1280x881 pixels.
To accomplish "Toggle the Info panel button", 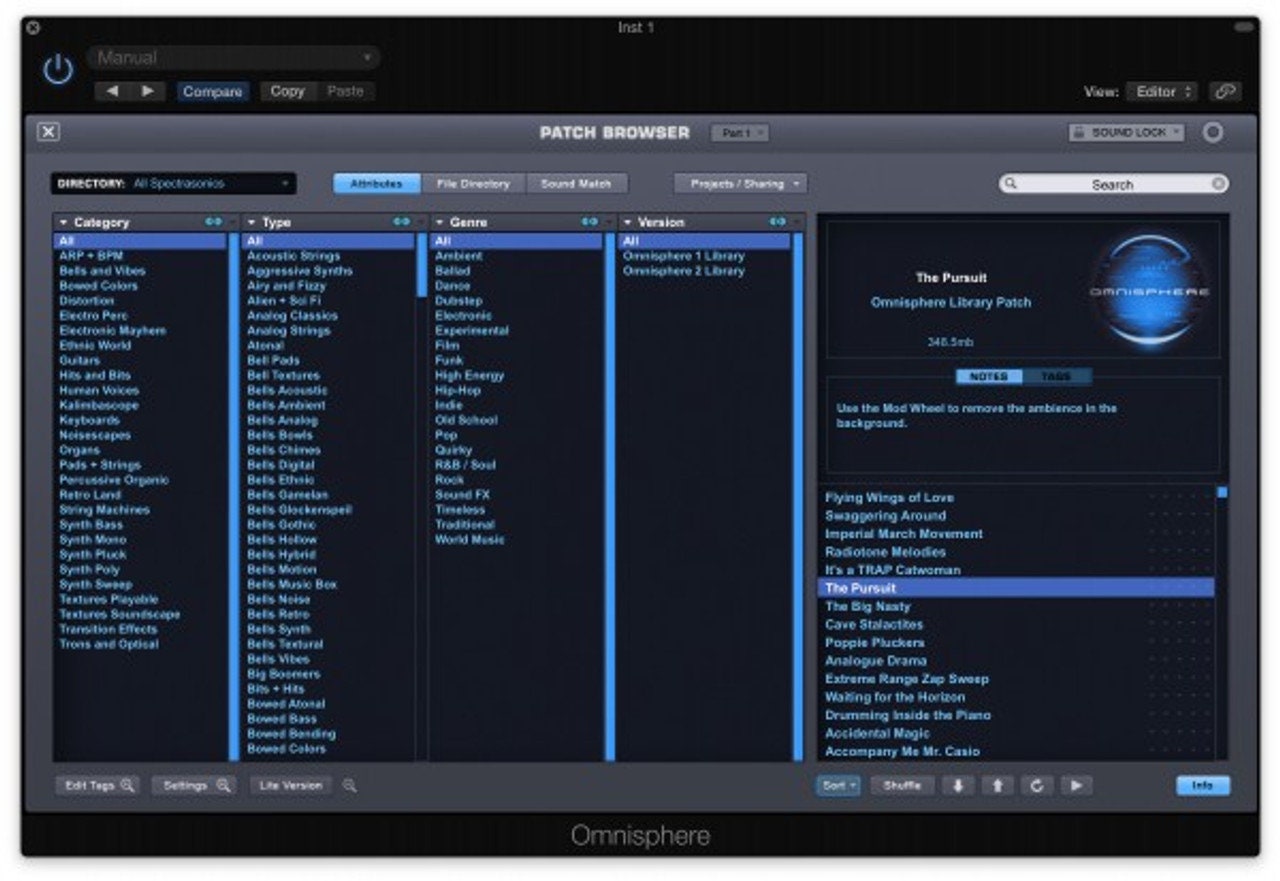I will click(1203, 786).
